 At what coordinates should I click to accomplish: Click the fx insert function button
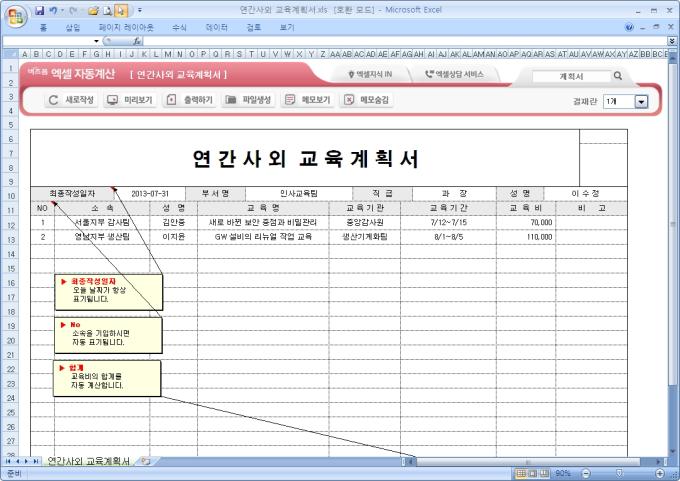pos(137,41)
